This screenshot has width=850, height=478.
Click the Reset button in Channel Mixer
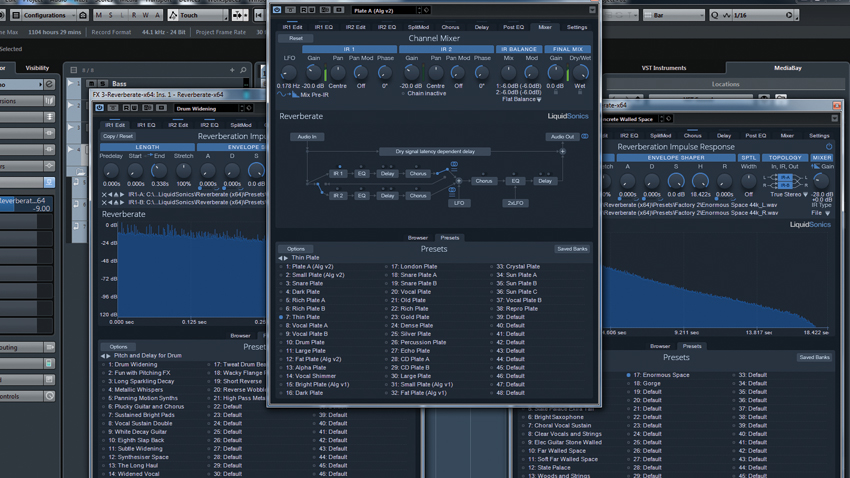(295, 38)
